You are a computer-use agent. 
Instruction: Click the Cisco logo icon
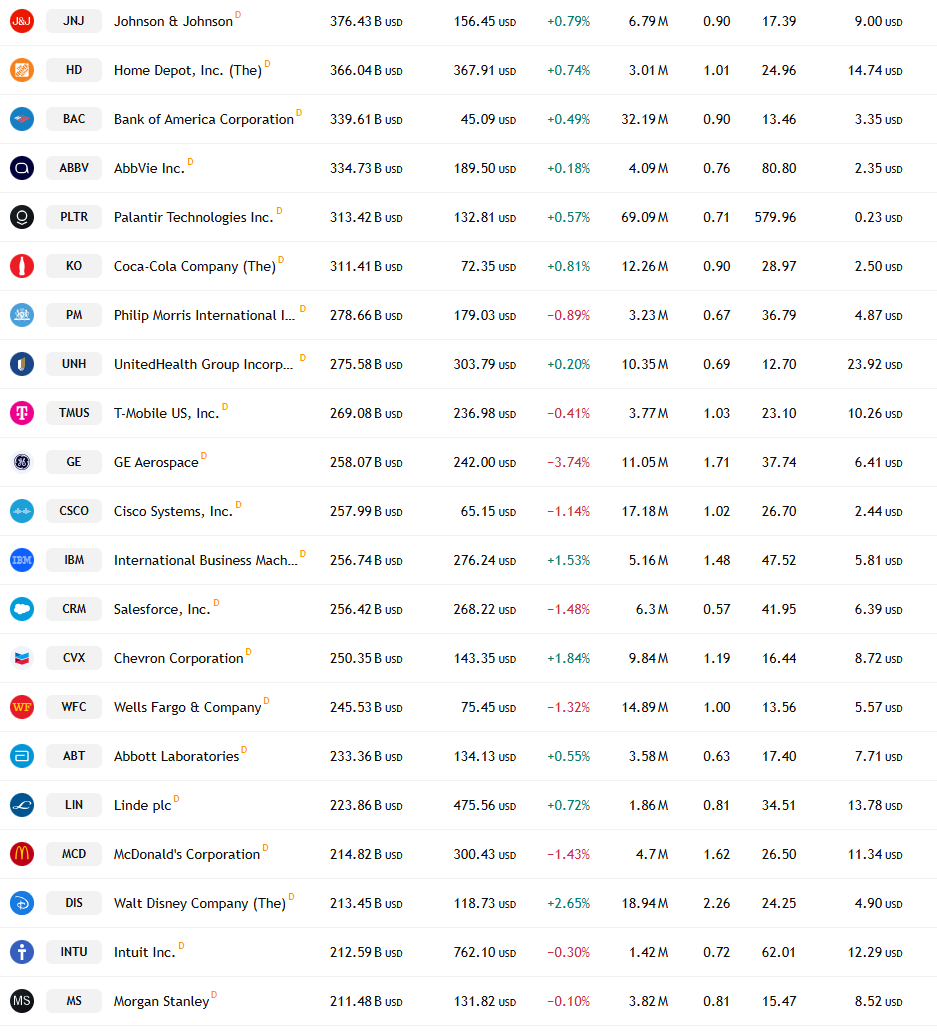click(22, 511)
